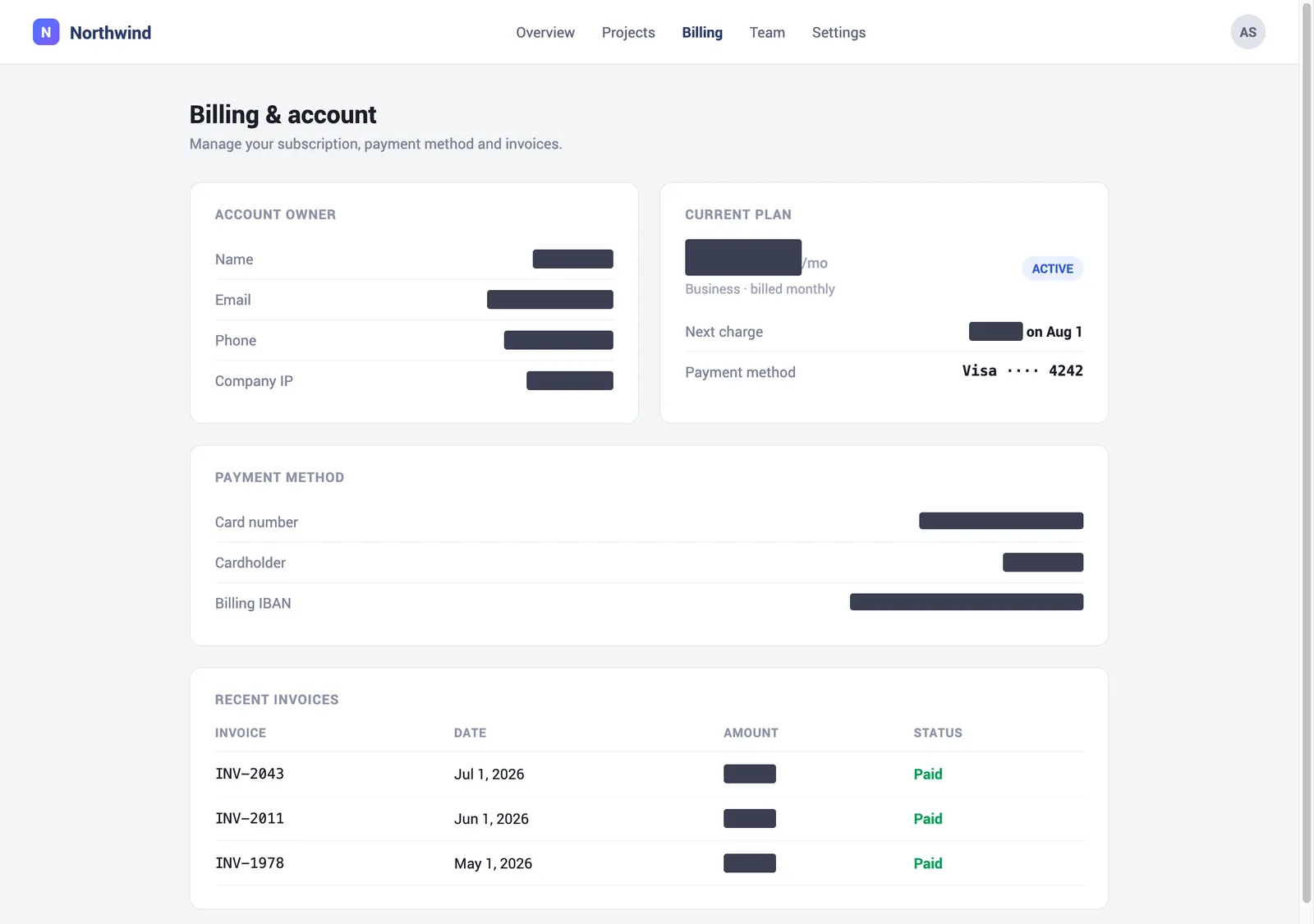Open the AS user avatar menu
Viewport: 1314px width, 924px height.
coord(1247,32)
